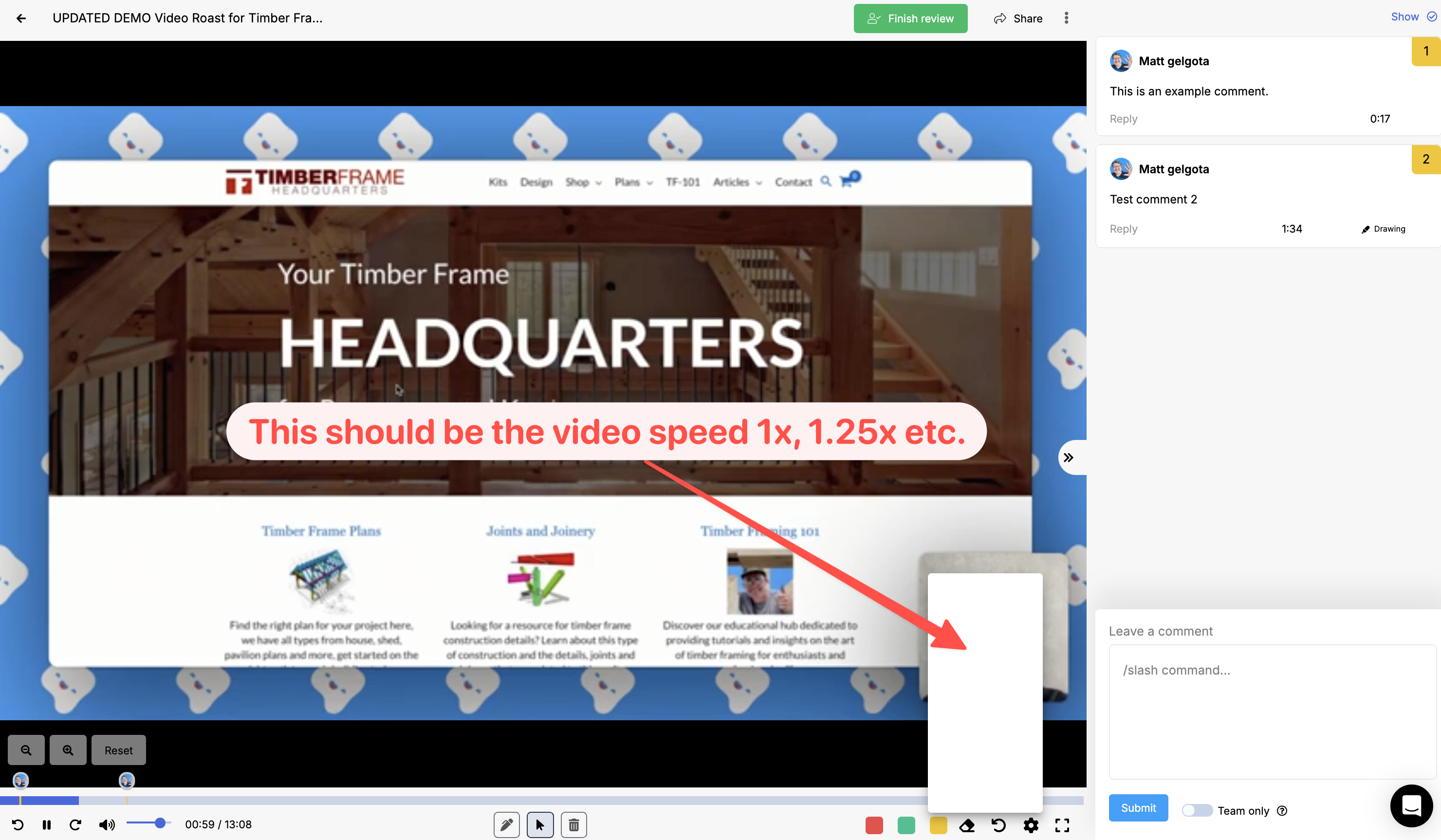Click the Leave a comment text field

tap(1272, 712)
